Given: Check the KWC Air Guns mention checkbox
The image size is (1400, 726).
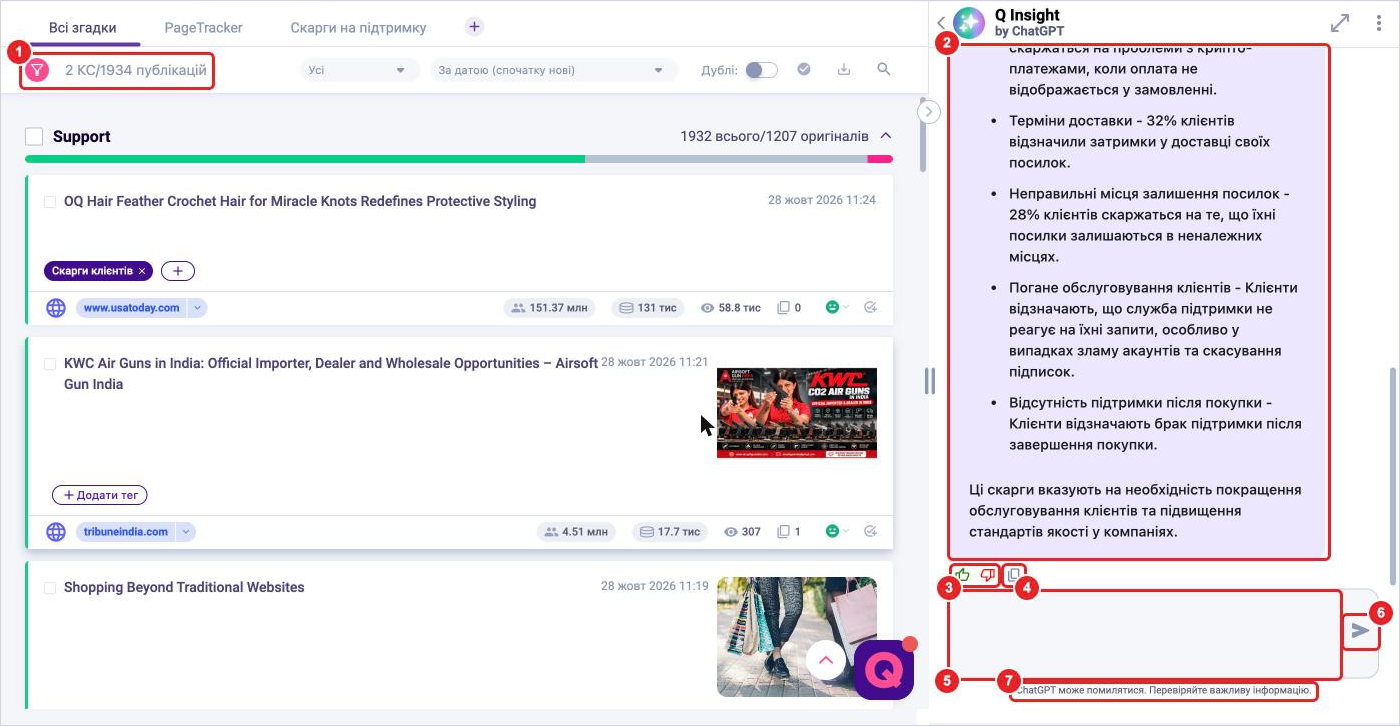Looking at the screenshot, I should click(x=50, y=364).
